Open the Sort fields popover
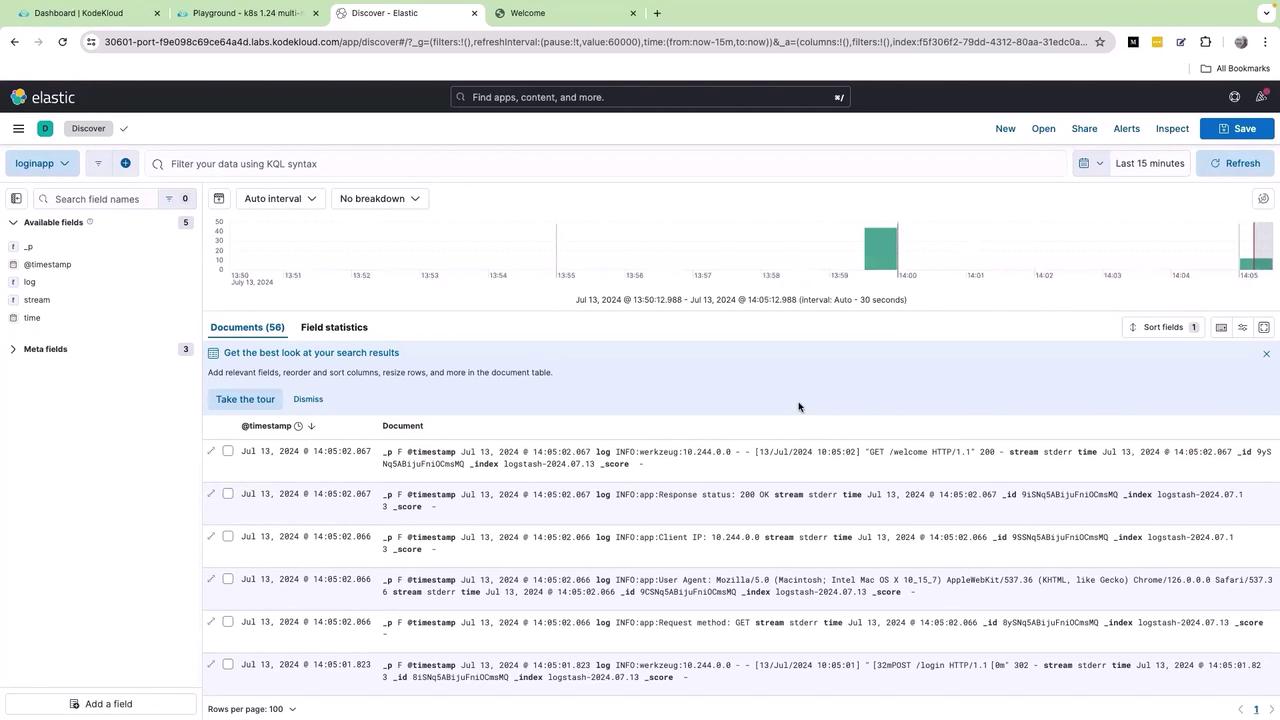 (x=1163, y=327)
